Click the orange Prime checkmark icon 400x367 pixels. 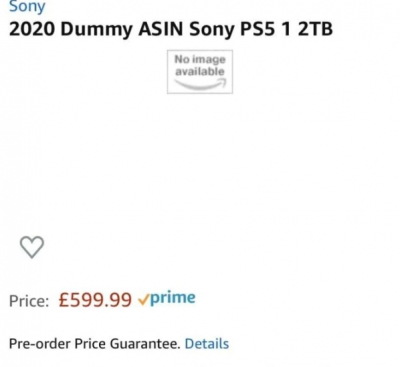pyautogui.click(x=143, y=300)
